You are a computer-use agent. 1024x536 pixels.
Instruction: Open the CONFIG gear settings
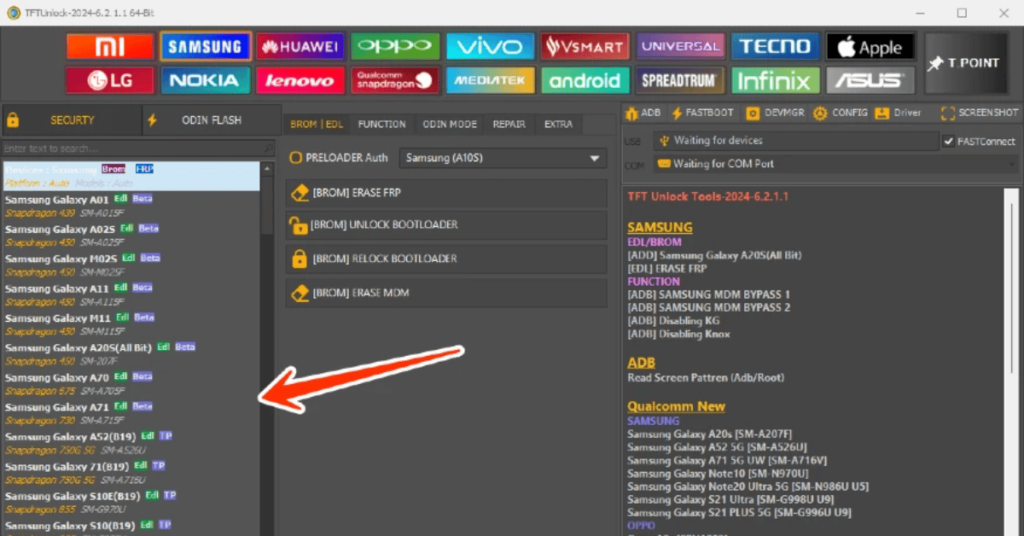pos(840,113)
